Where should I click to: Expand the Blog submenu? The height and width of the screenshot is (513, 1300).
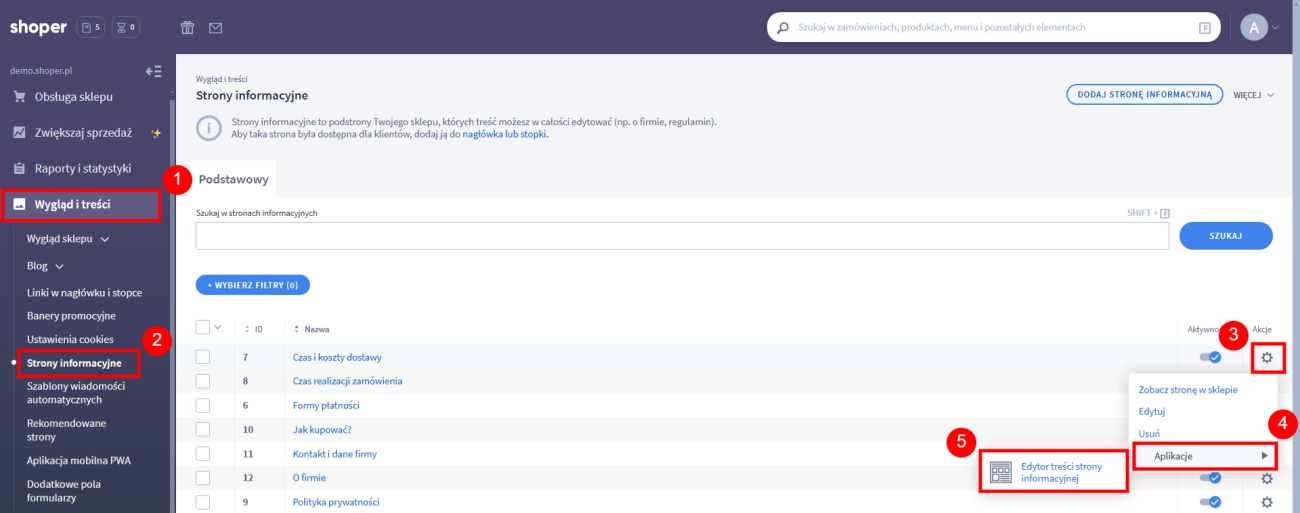click(45, 267)
